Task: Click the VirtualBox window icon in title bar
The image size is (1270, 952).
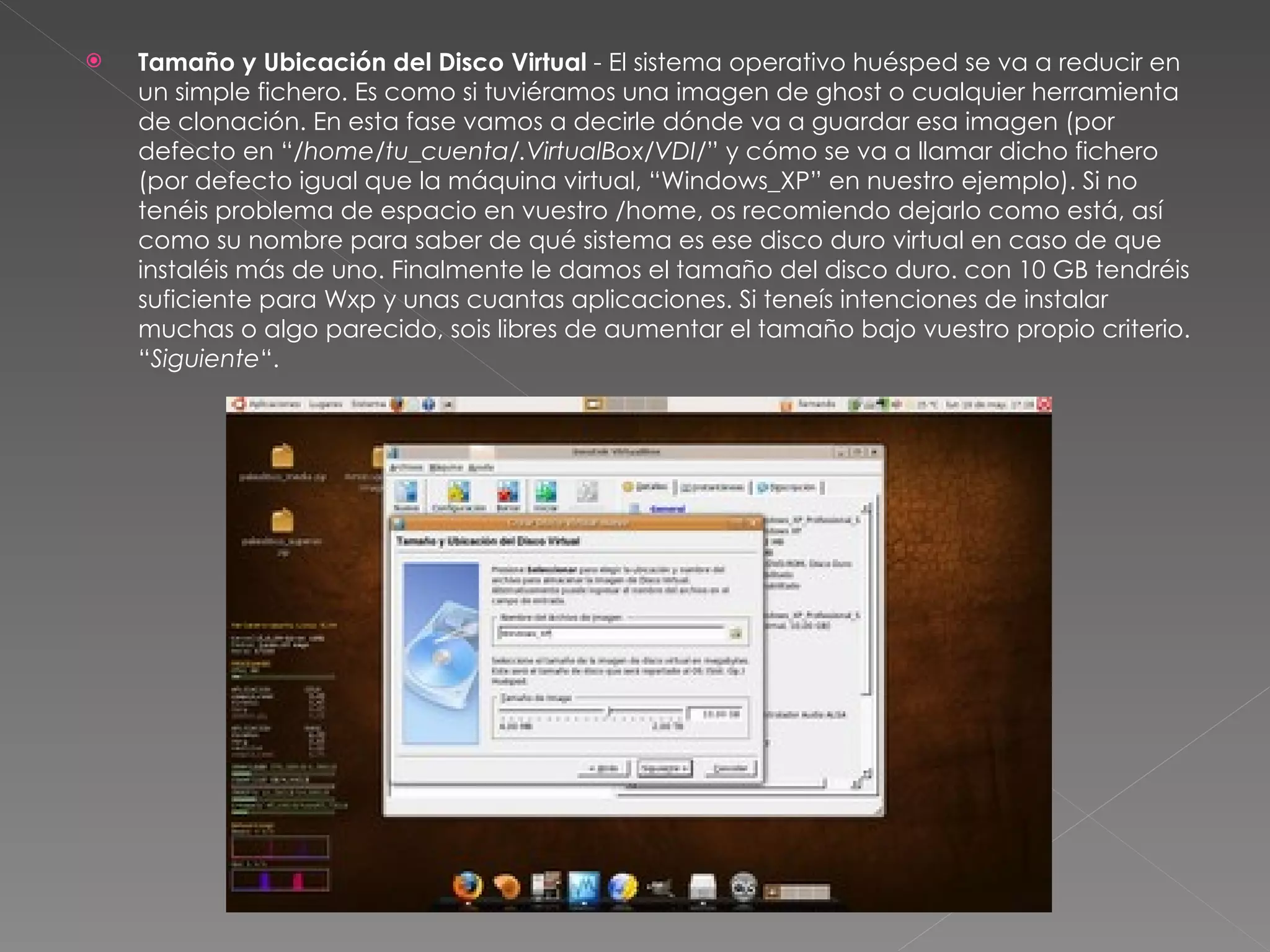Action: (393, 452)
